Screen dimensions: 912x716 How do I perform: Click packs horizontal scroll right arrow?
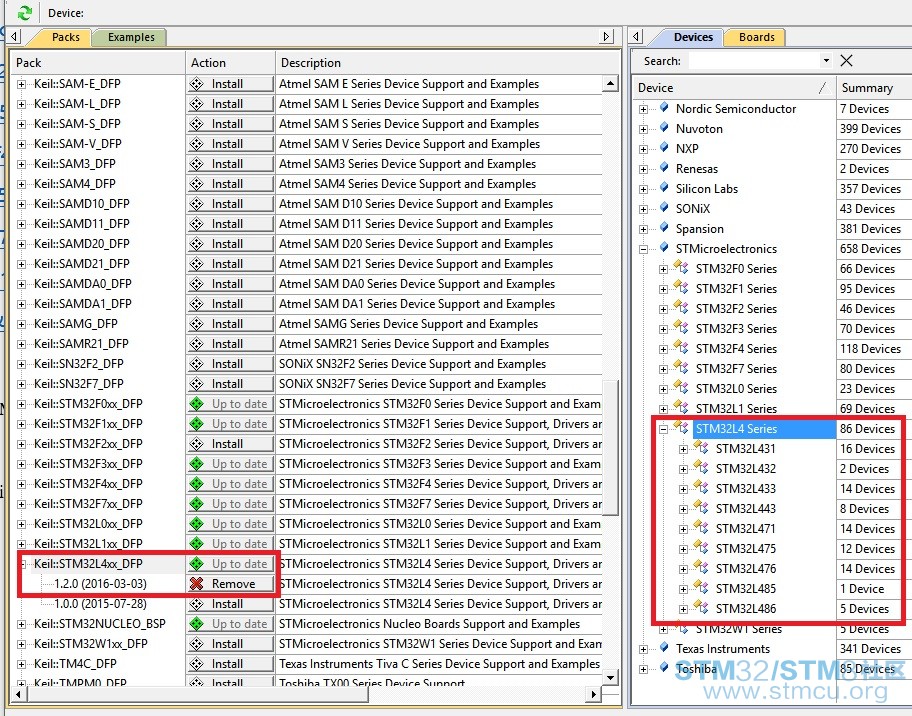point(593,694)
